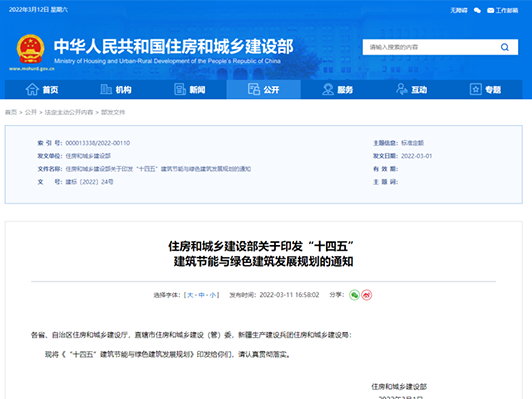Click 部发文件 breadcrumb link

click(113, 112)
